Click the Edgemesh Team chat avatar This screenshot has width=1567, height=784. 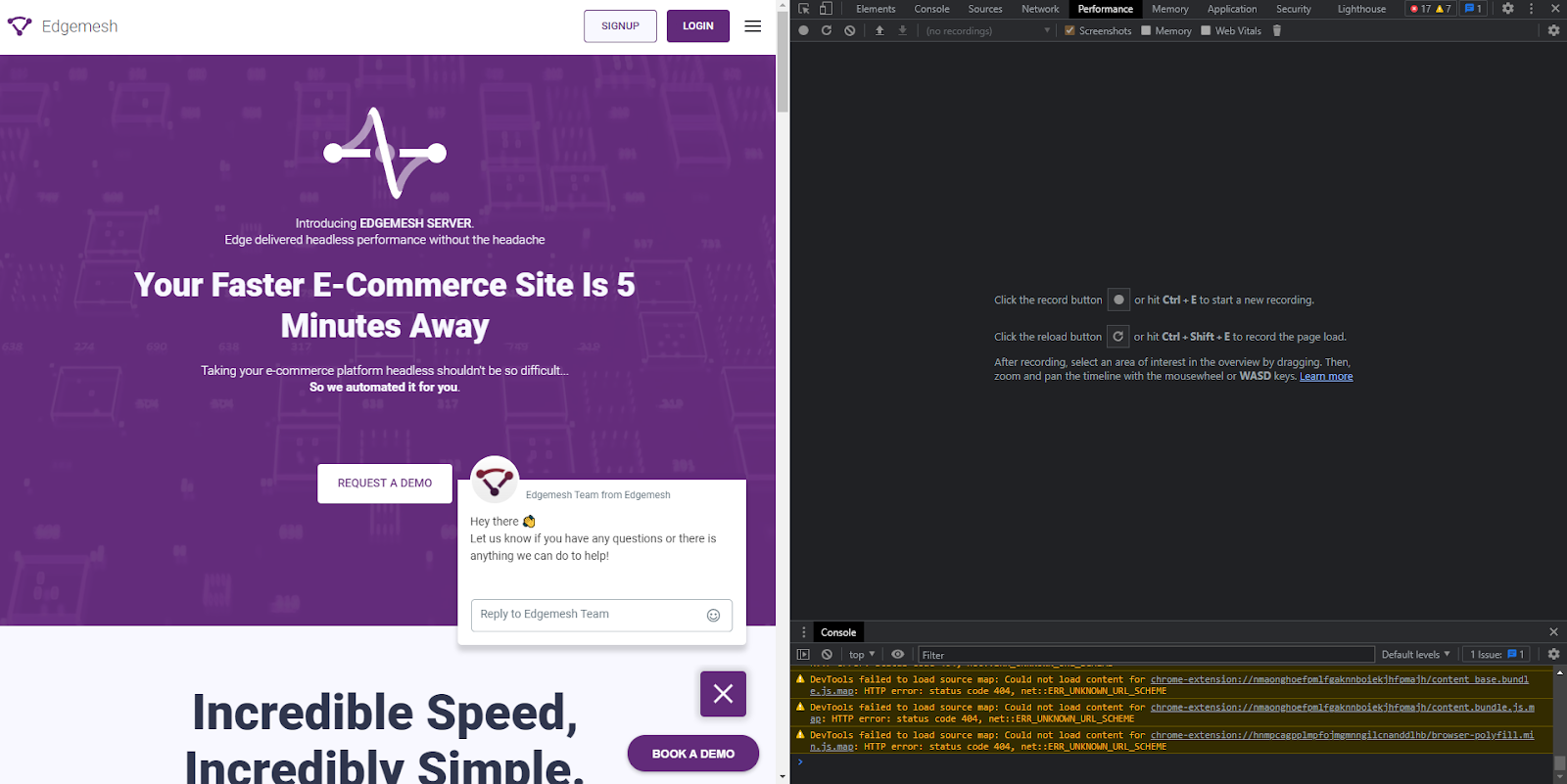tap(495, 480)
